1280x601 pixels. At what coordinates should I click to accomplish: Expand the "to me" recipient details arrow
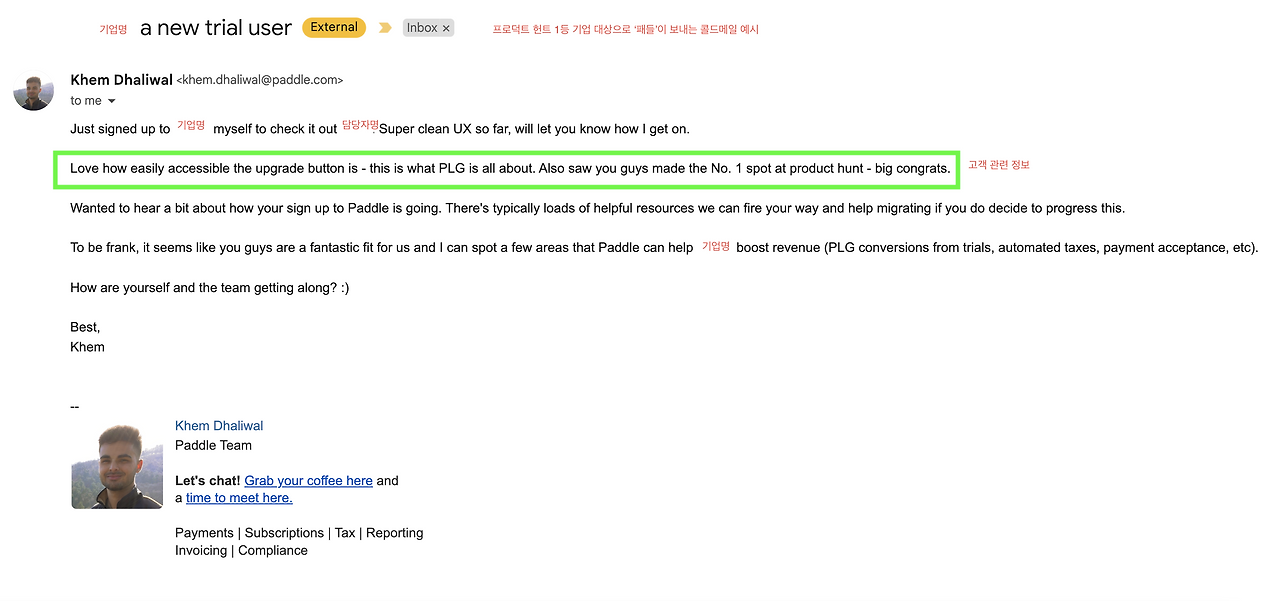[x=111, y=101]
